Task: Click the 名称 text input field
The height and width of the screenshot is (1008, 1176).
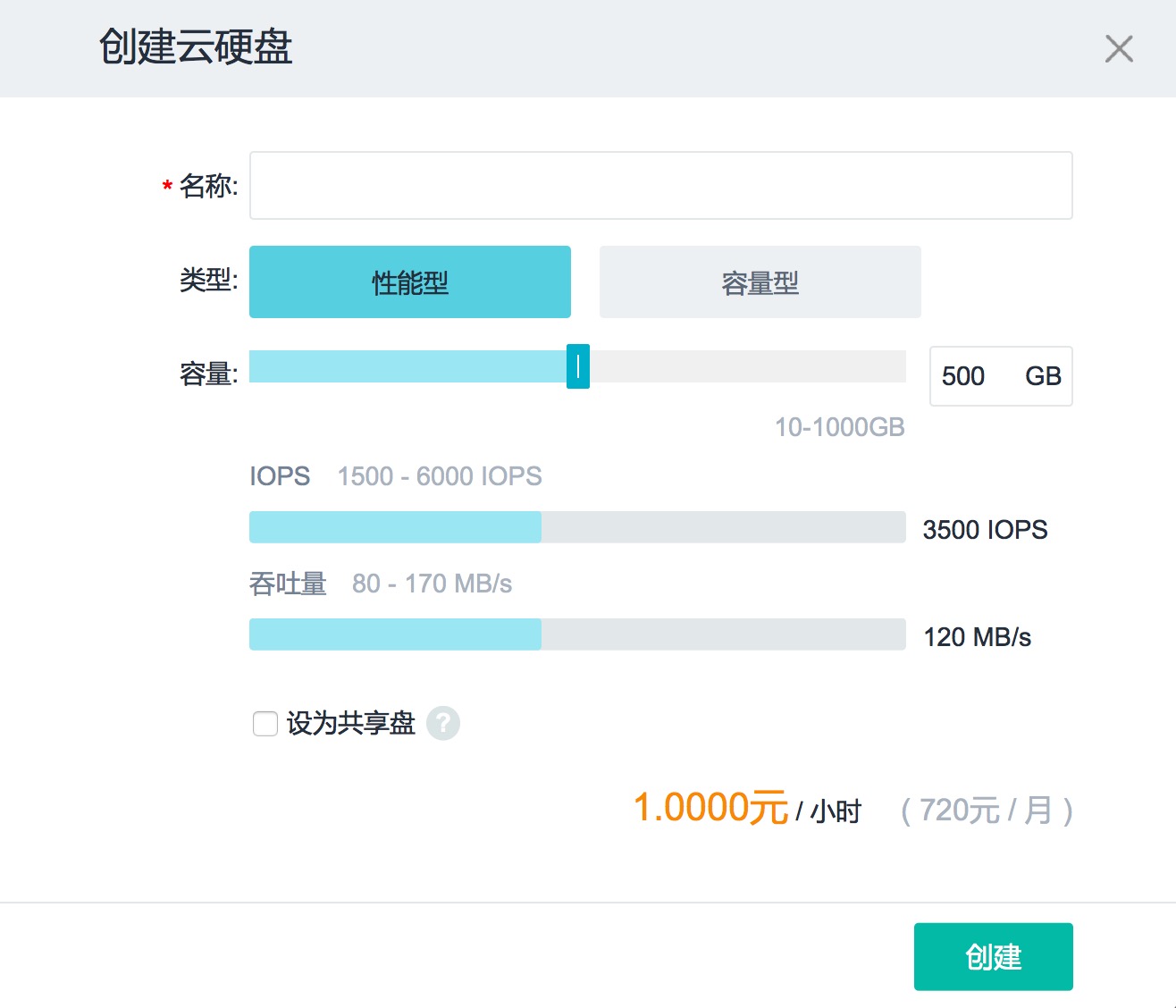Action: pyautogui.click(x=661, y=186)
